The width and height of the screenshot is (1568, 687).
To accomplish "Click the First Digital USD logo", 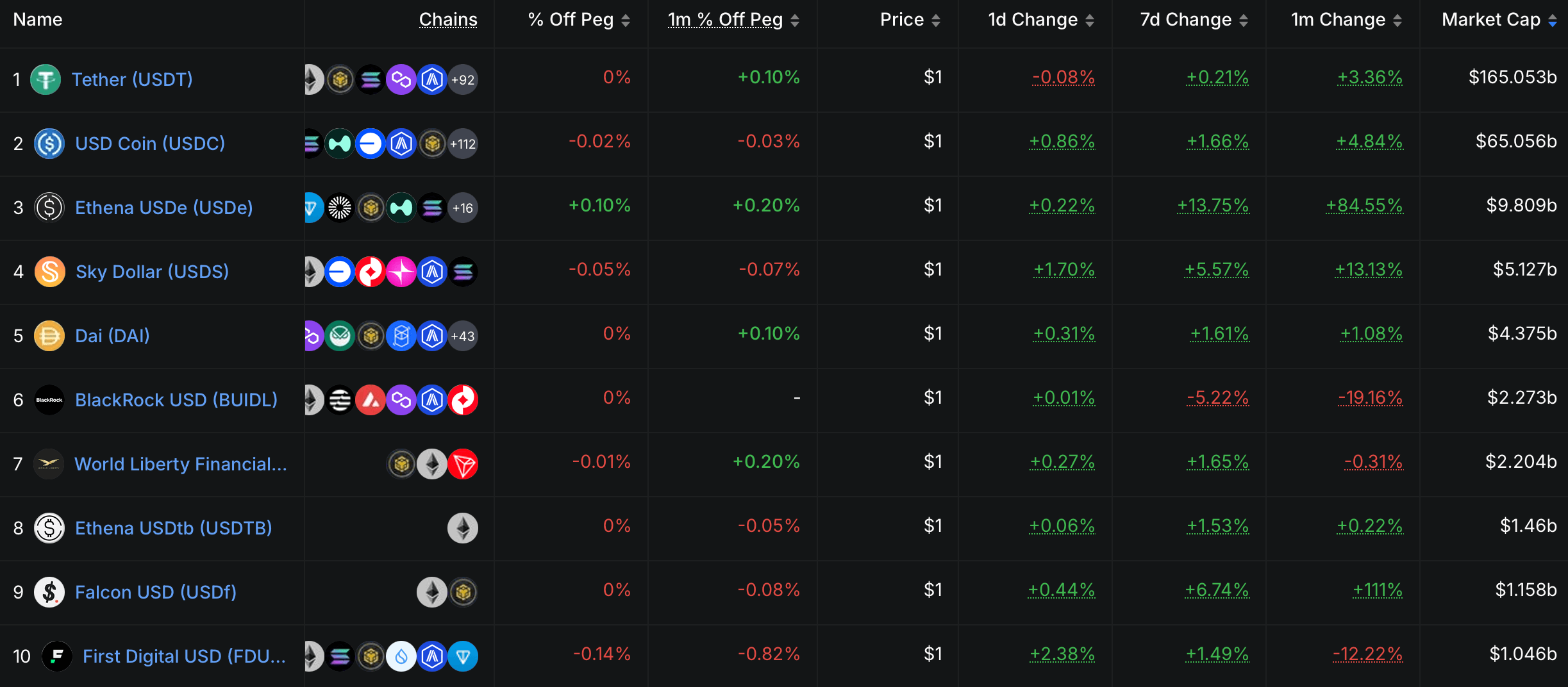I will [57, 656].
